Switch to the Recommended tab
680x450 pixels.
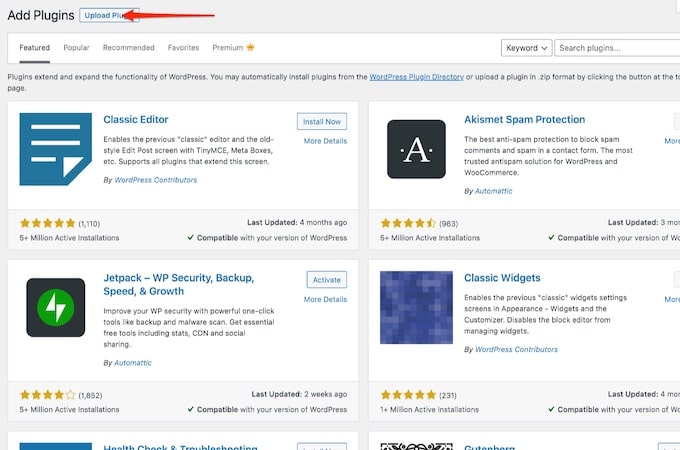point(128,48)
